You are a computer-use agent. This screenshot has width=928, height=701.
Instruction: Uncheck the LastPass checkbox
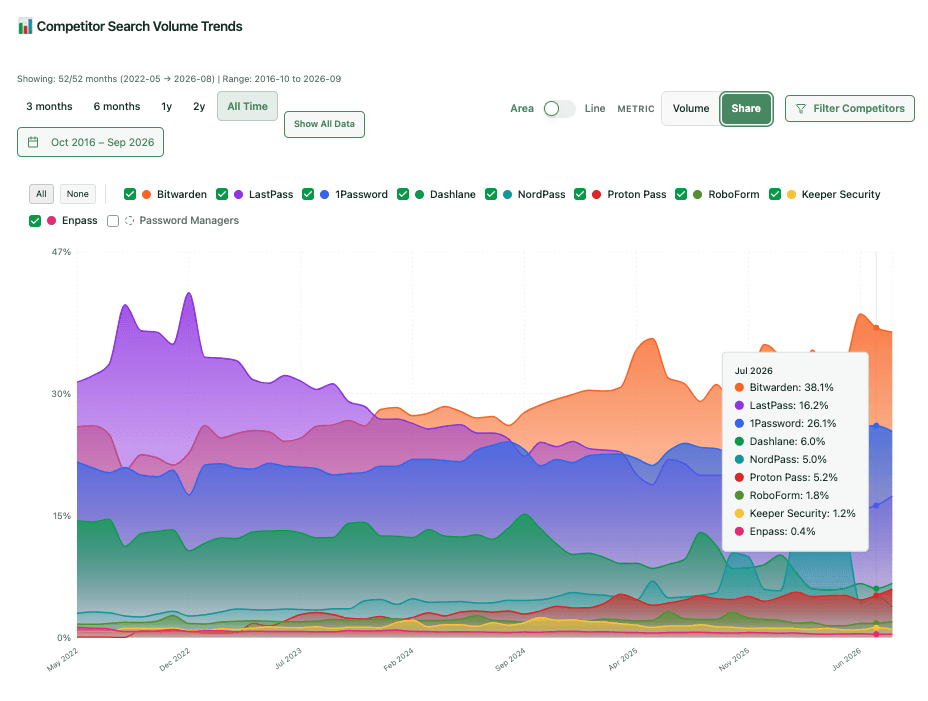point(222,194)
